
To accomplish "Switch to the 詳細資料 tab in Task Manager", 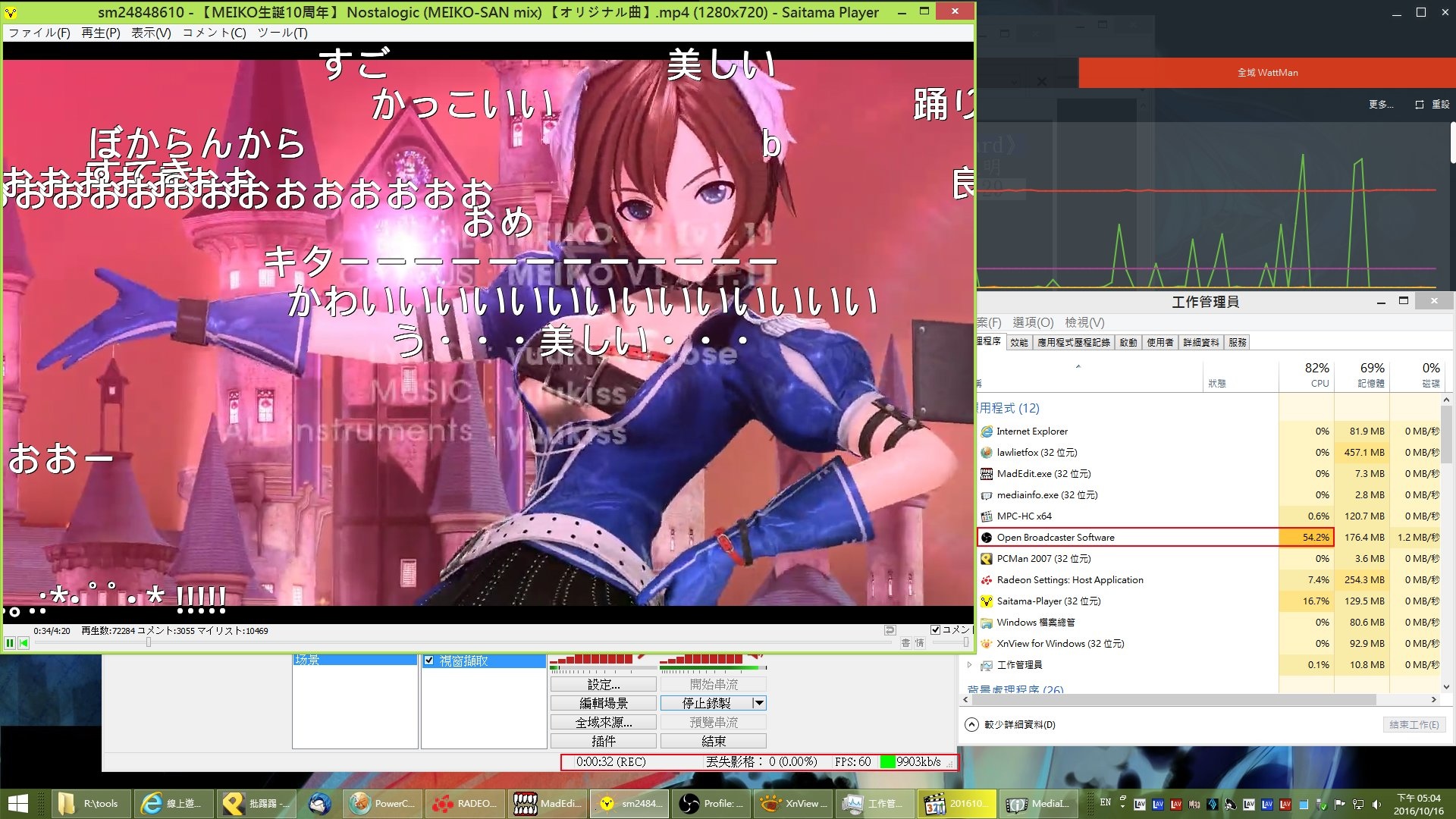I will point(1201,343).
